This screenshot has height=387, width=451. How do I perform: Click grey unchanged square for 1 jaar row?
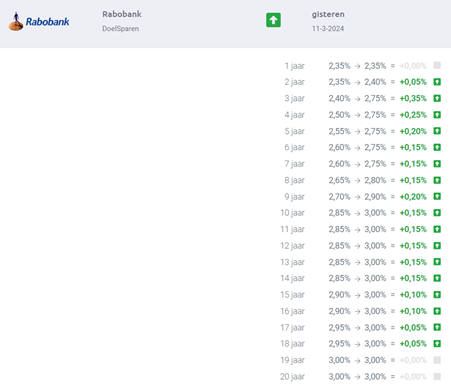437,65
